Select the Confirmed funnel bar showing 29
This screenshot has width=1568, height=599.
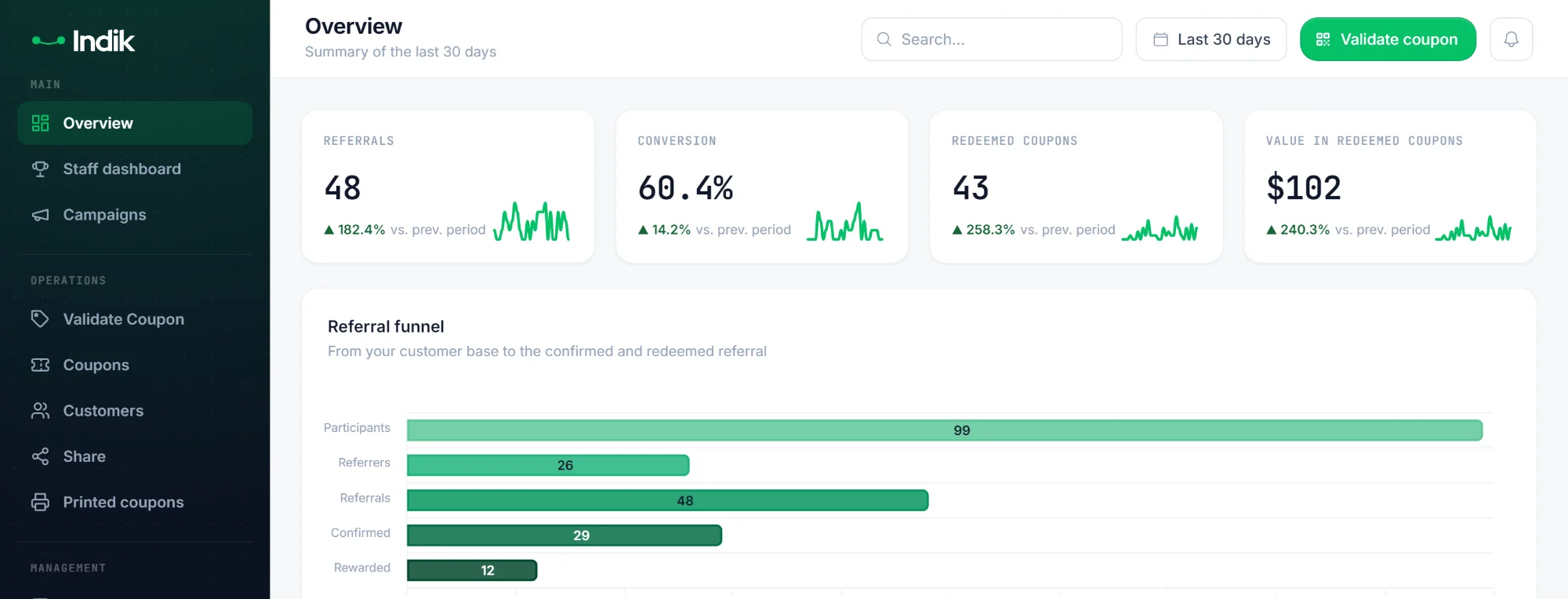[x=564, y=535]
